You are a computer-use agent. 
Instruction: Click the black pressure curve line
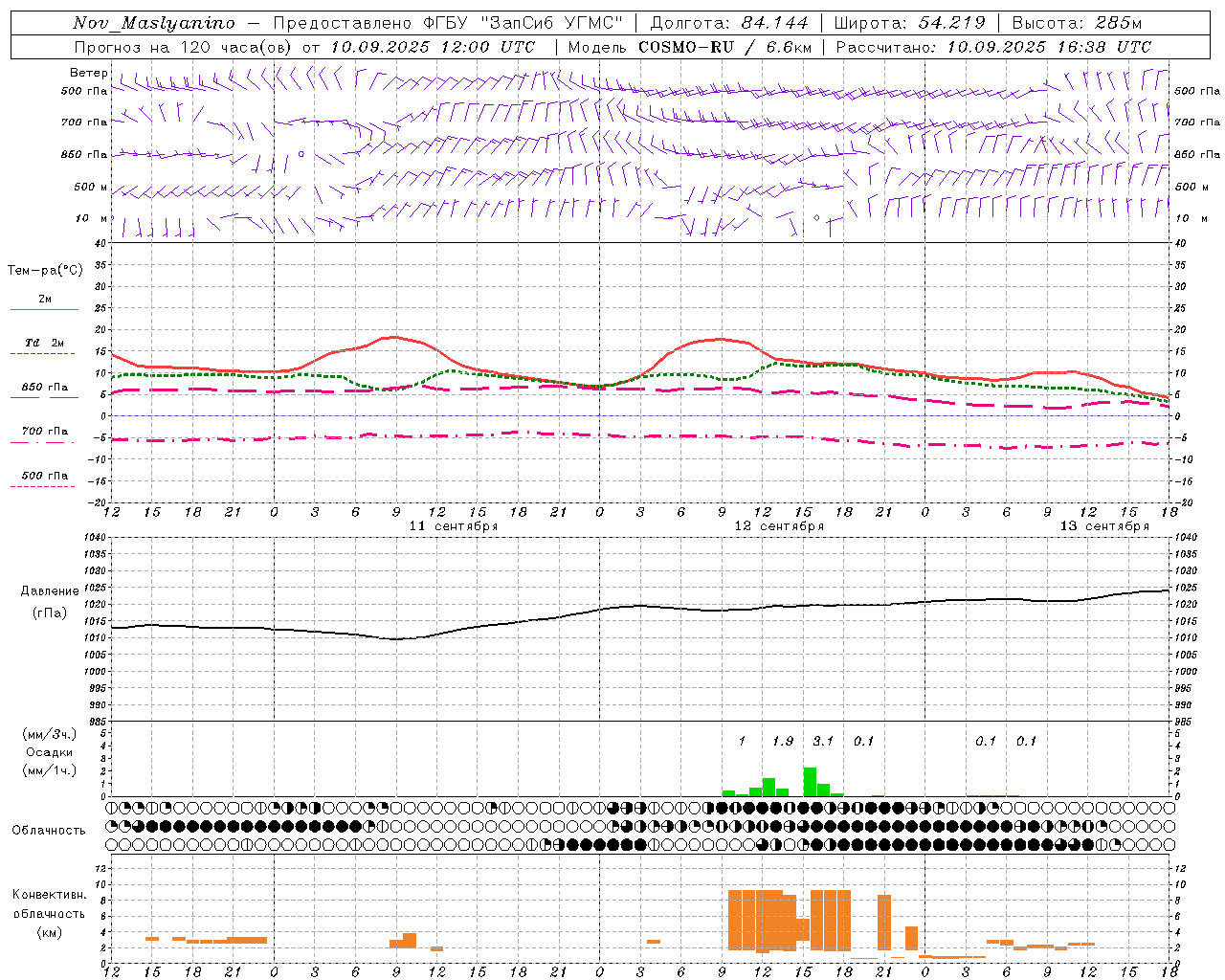click(x=639, y=606)
